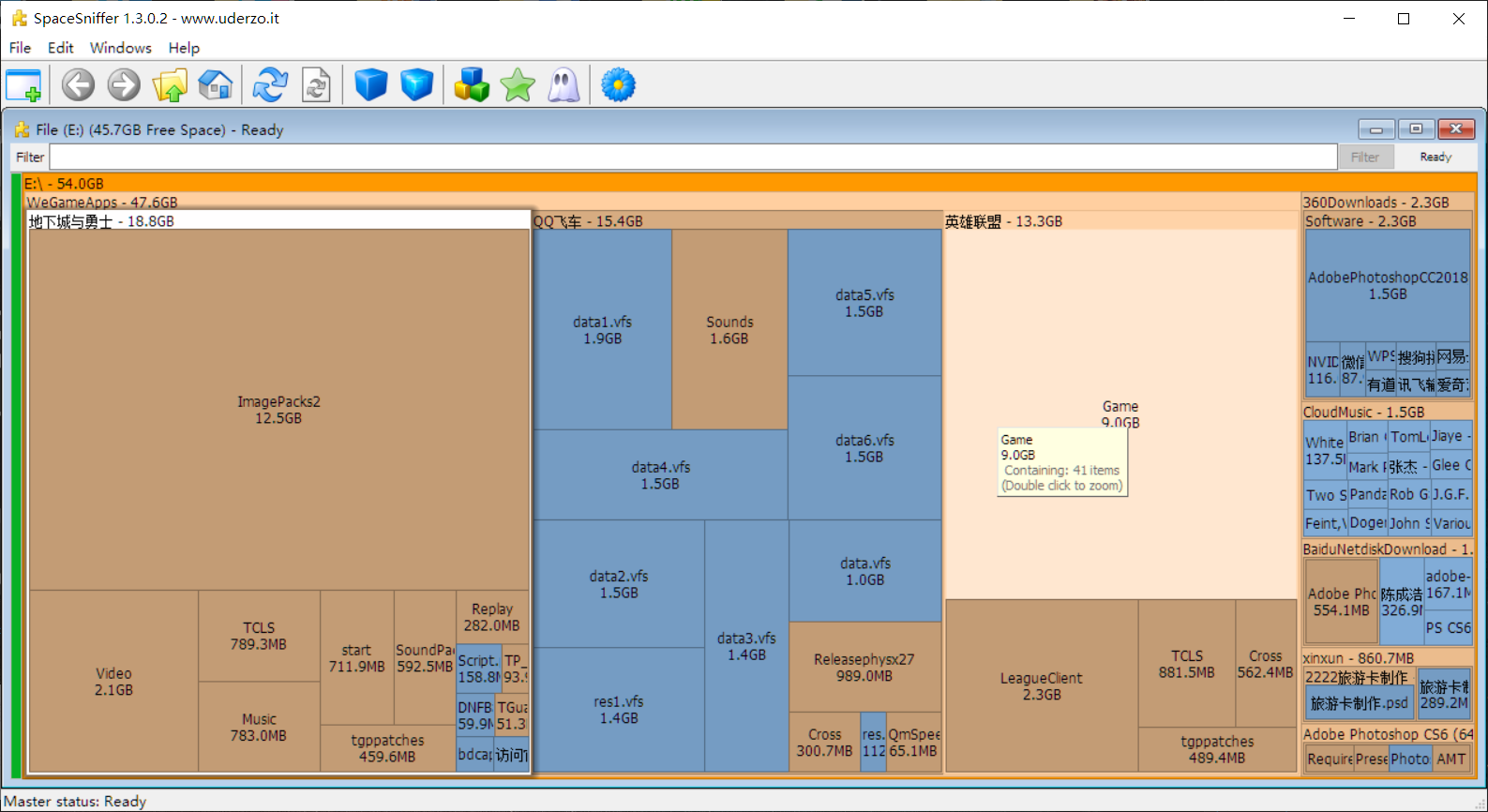Viewport: 1488px width, 812px height.
Task: Select the start 711.9MB block
Action: [x=356, y=657]
